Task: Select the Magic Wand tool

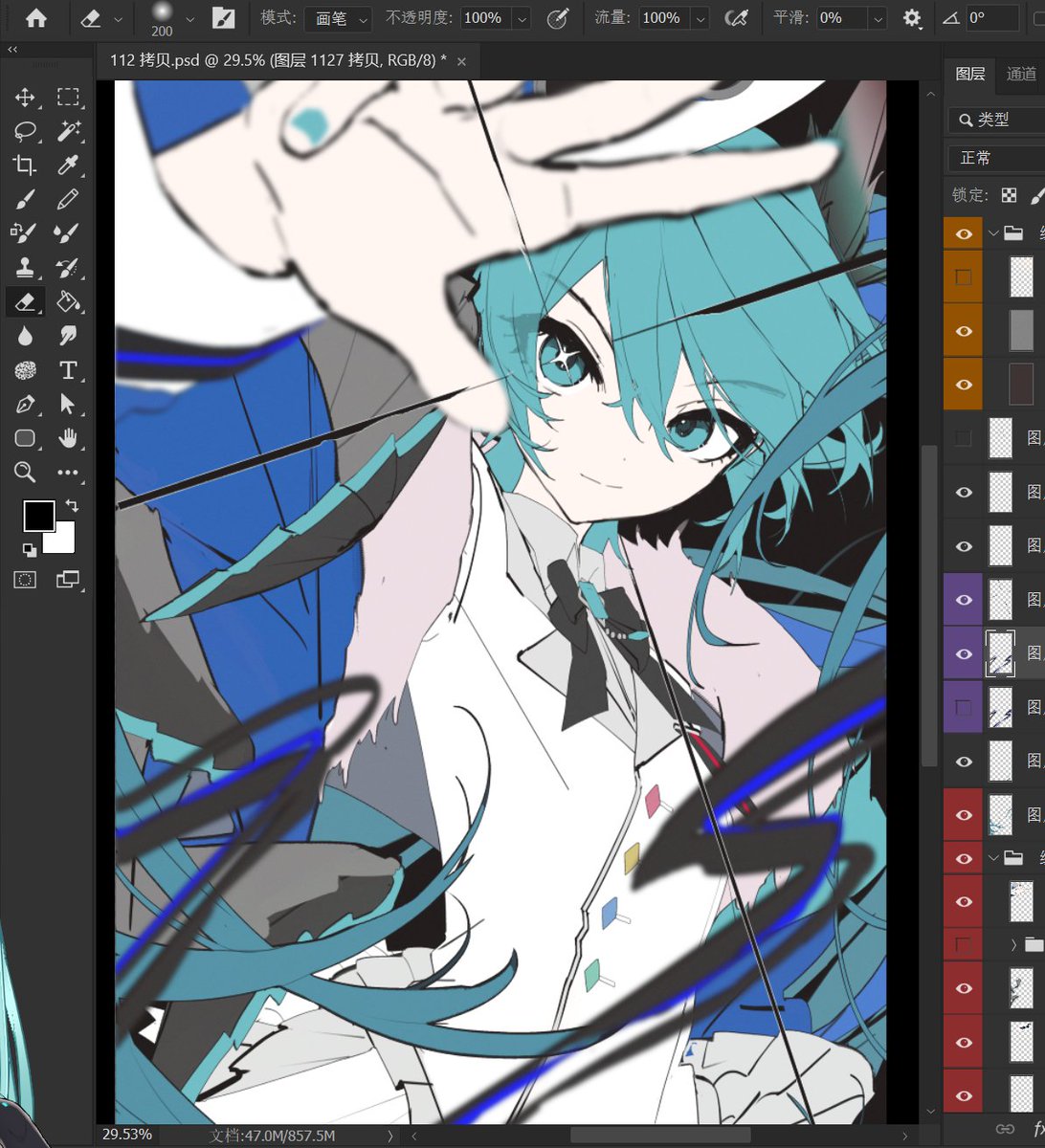Action: pos(68,131)
